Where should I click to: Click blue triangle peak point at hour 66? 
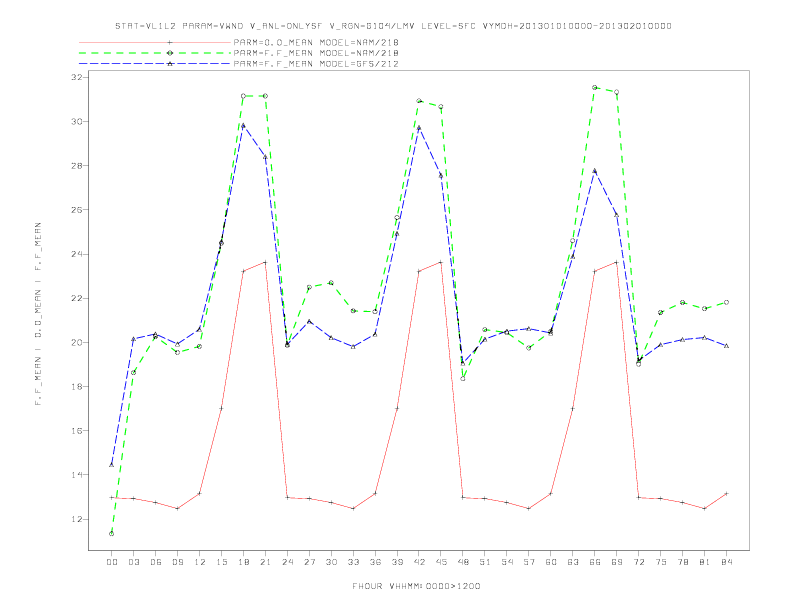(595, 171)
